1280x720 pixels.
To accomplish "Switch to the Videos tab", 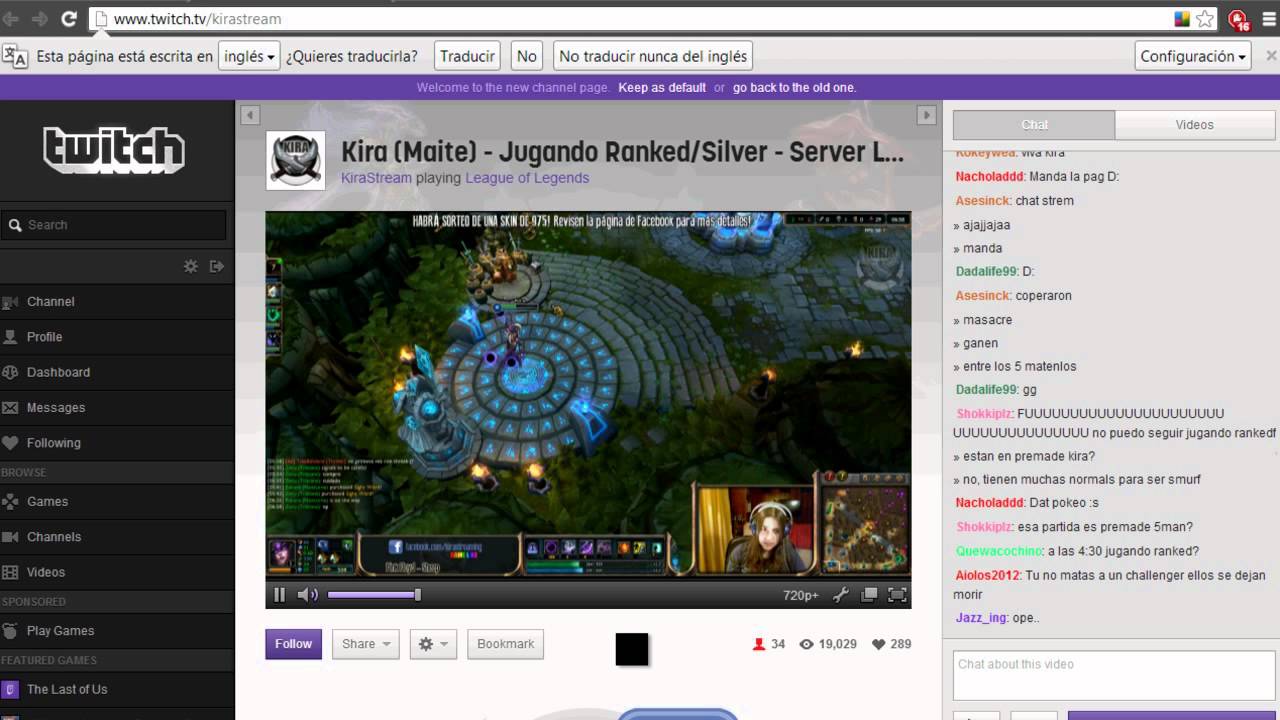I will pyautogui.click(x=1195, y=125).
